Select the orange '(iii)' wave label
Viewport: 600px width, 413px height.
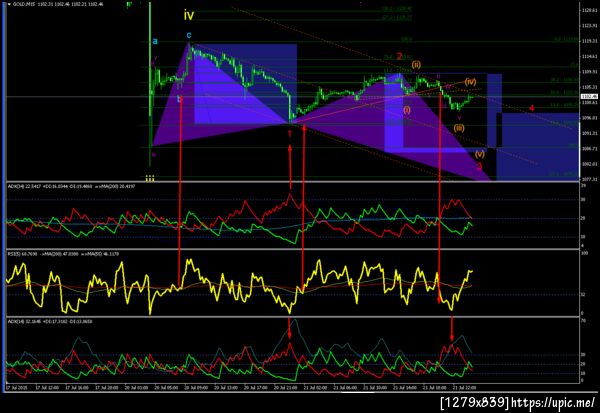coord(459,128)
